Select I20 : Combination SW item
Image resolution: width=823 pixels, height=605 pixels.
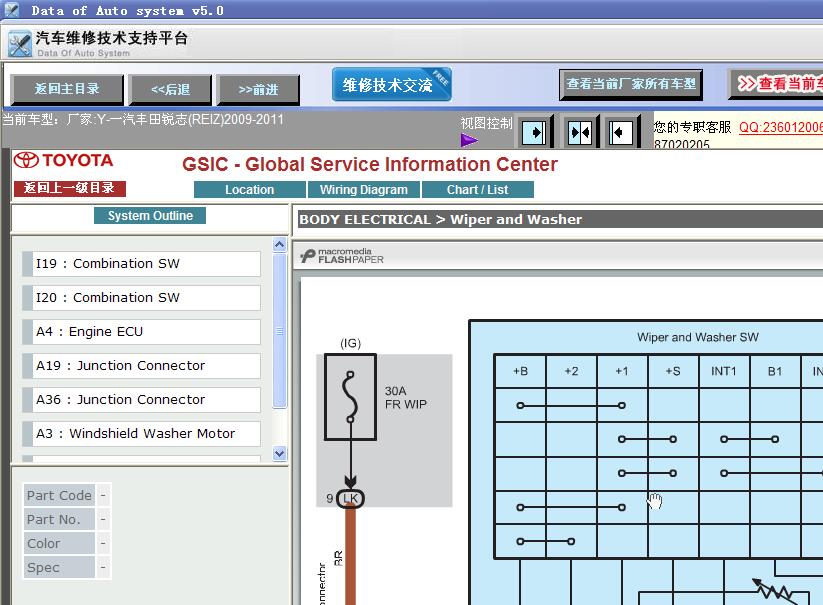click(142, 298)
